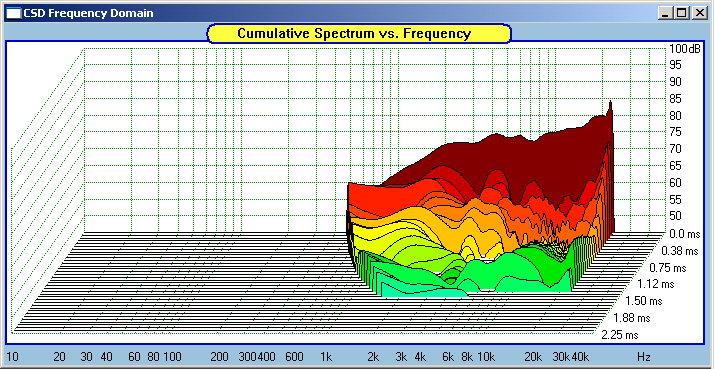
Task: Click the '2.25 ms' time axis label
Action: tap(619, 335)
